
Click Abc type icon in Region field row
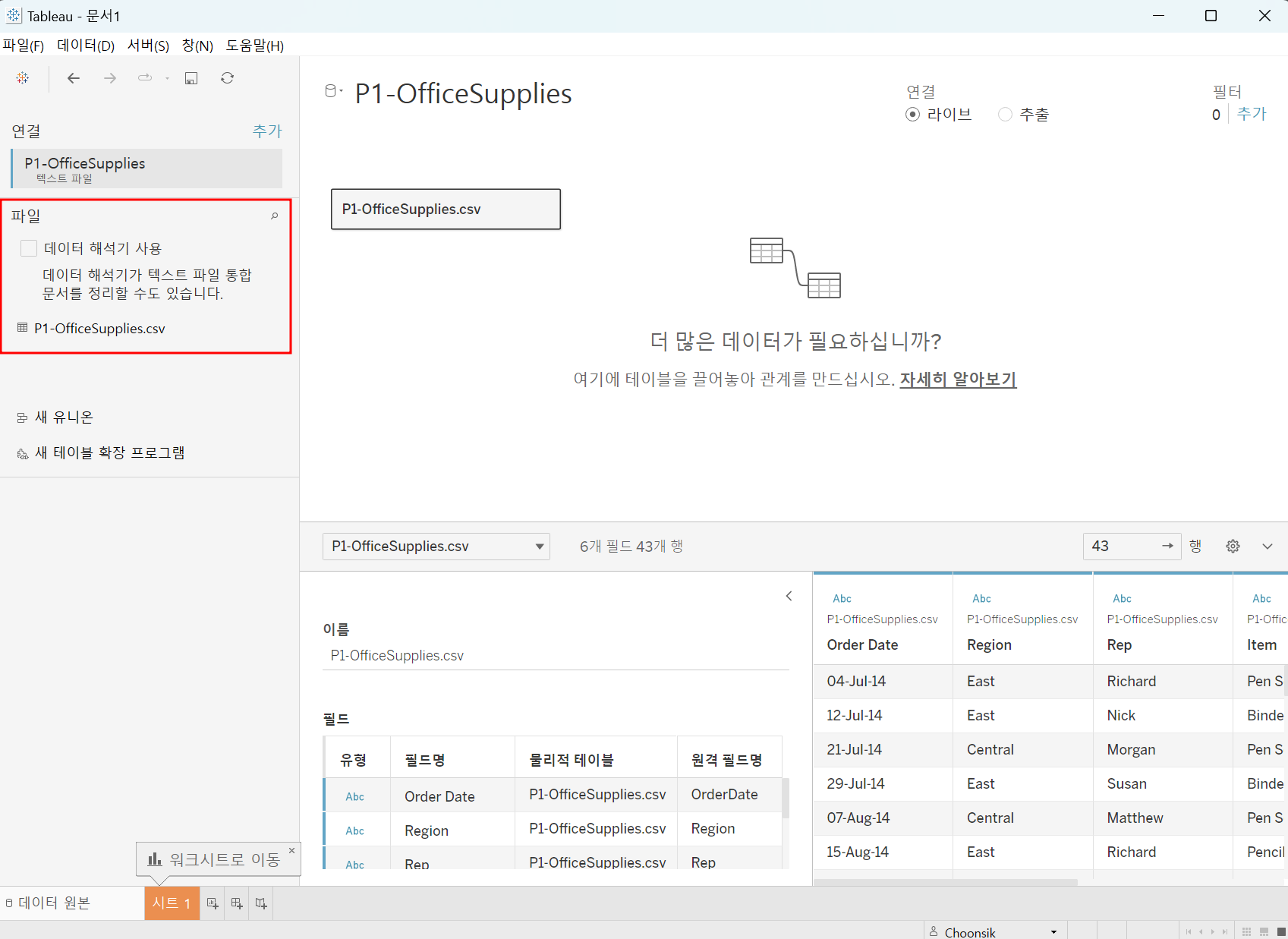coord(354,830)
